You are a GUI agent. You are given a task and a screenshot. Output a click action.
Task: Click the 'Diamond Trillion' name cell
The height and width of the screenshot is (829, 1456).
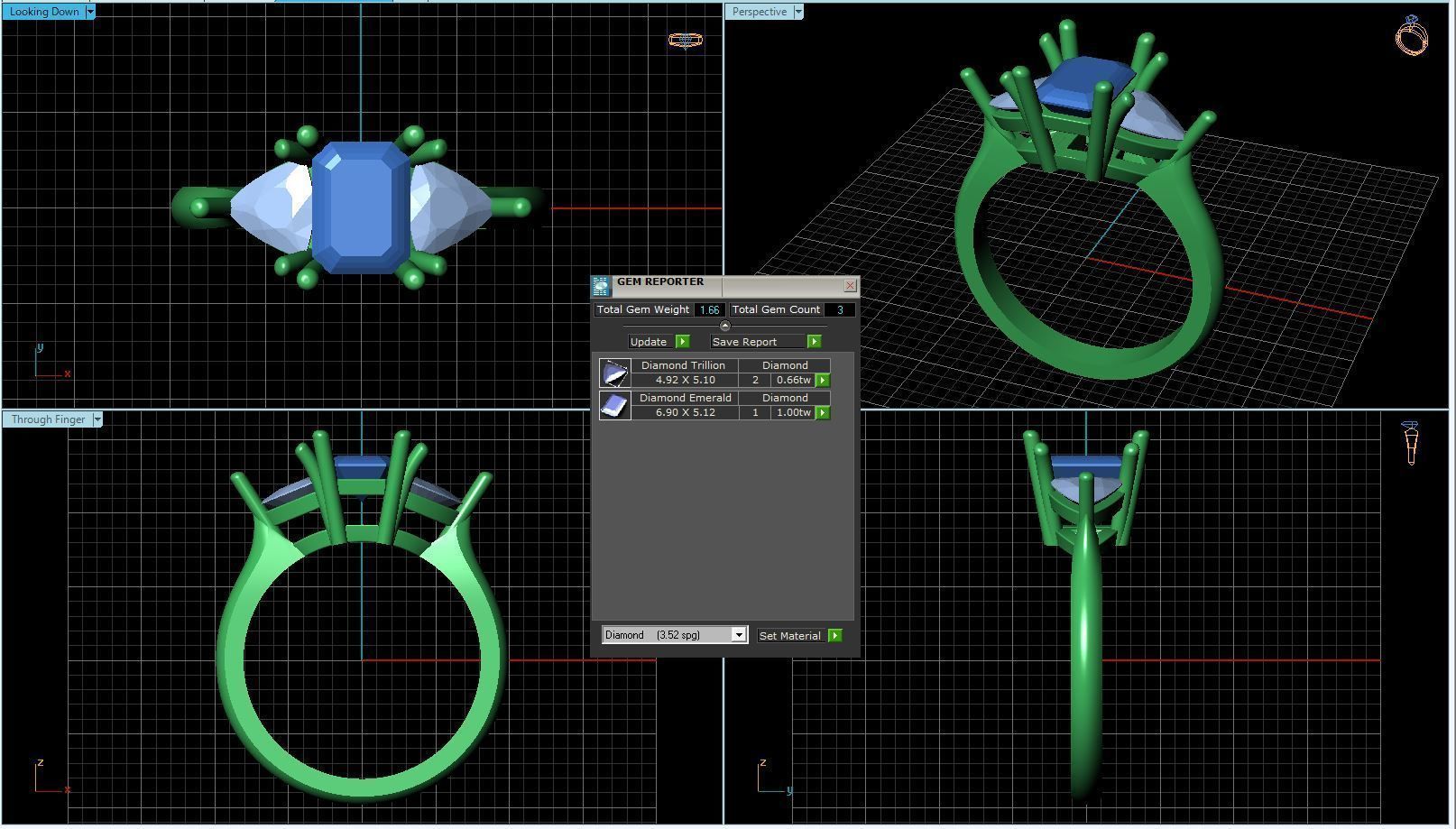click(x=684, y=365)
